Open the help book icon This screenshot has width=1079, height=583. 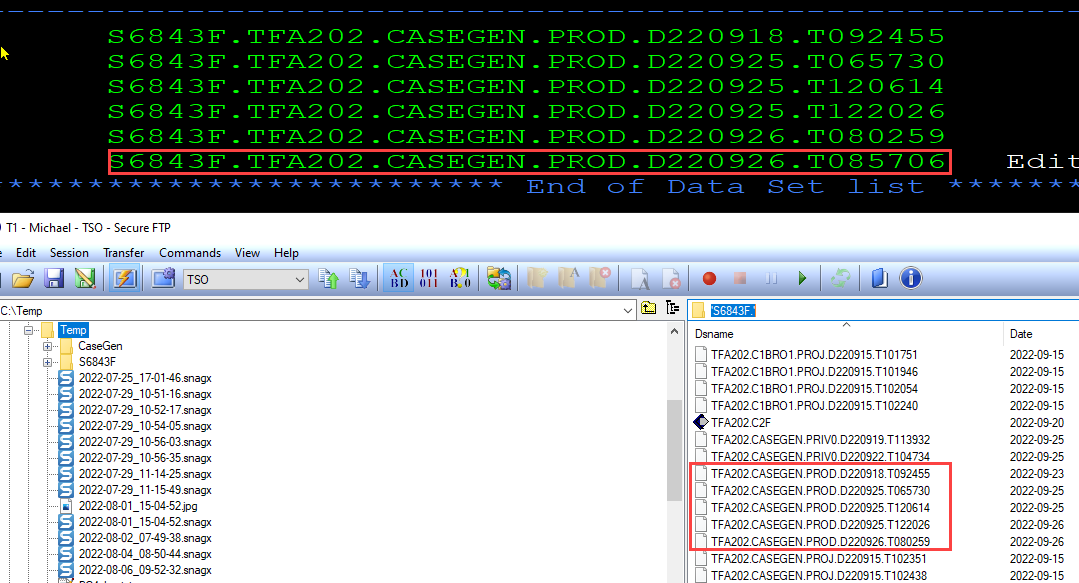[879, 279]
